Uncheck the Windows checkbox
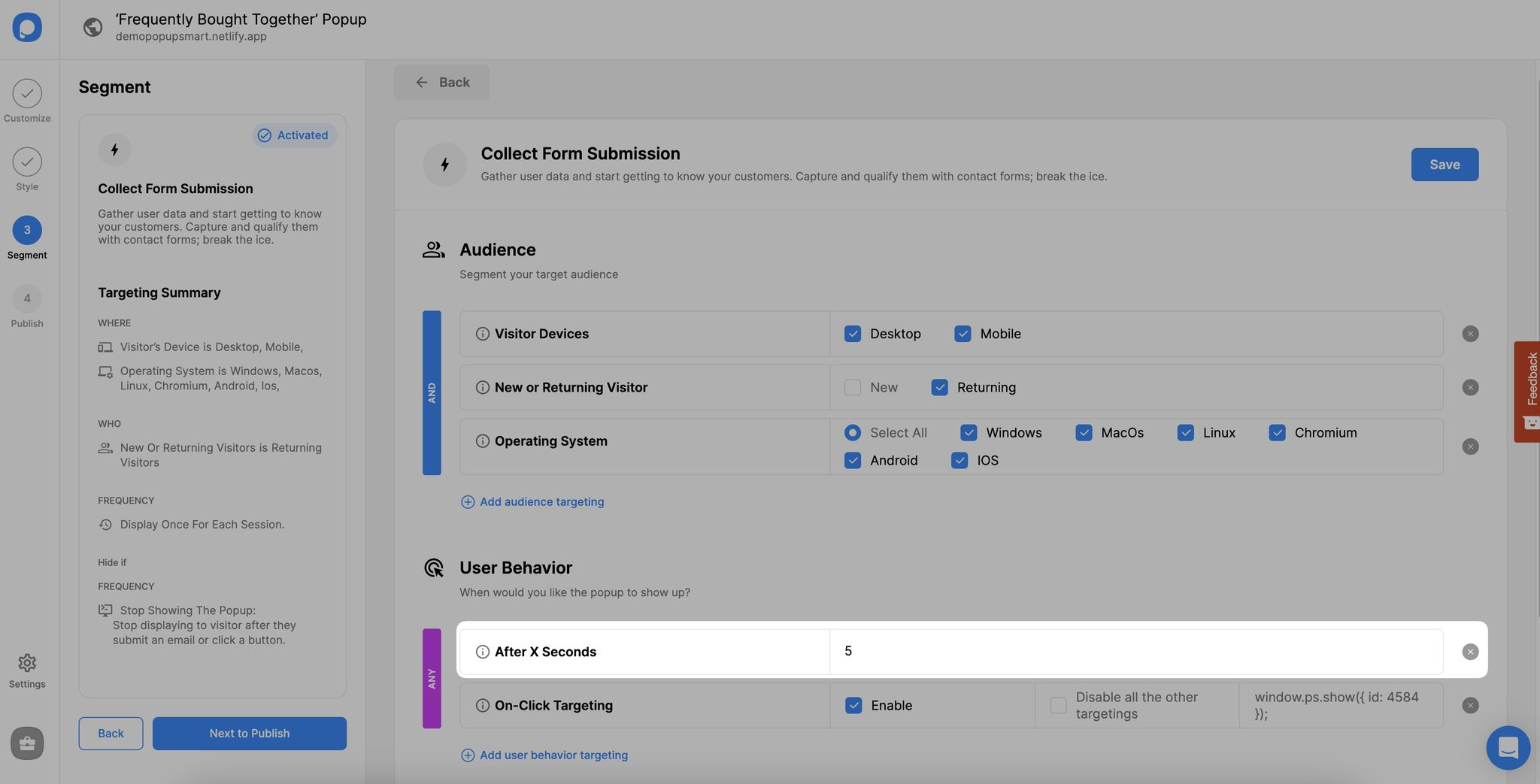 click(969, 432)
